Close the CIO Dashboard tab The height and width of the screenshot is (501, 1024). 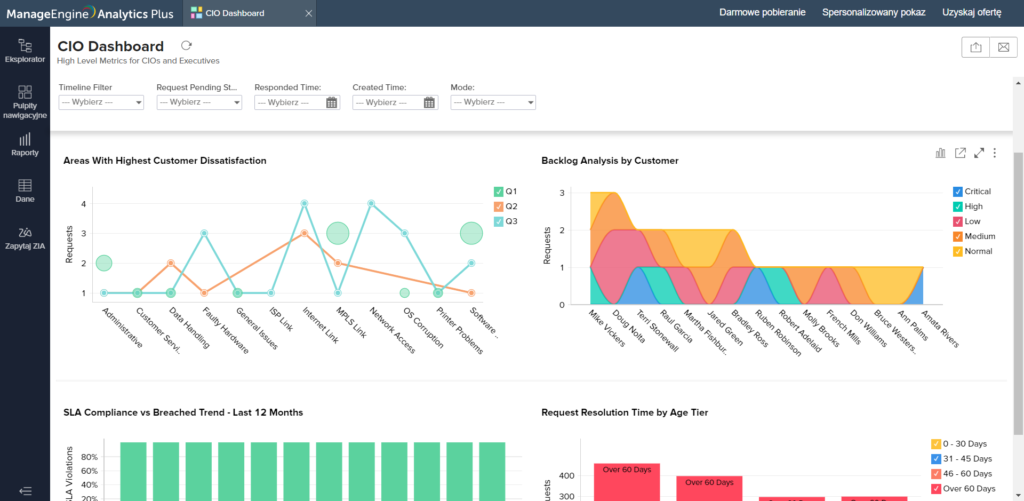[307, 13]
